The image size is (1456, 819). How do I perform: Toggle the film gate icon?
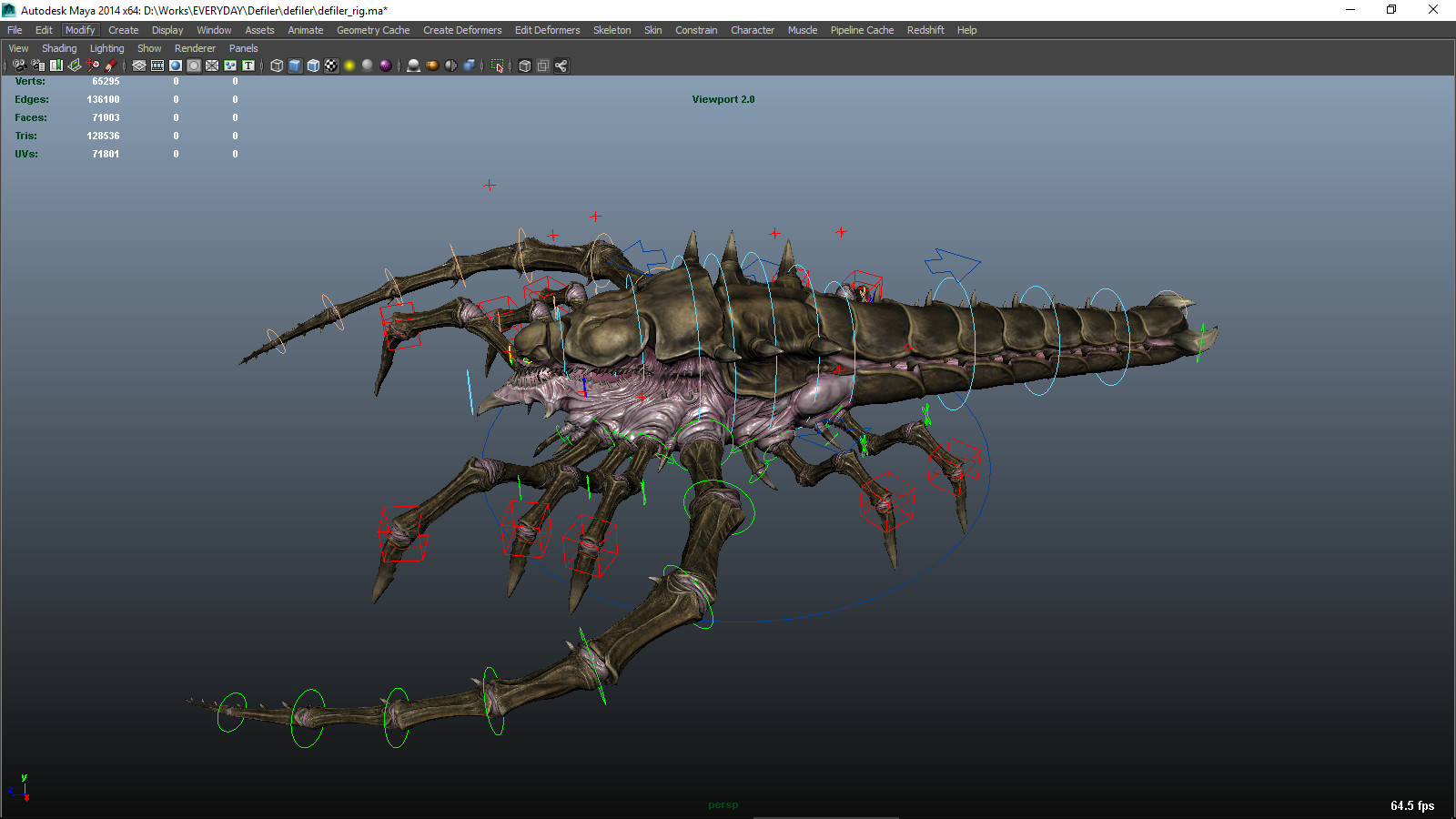point(157,66)
